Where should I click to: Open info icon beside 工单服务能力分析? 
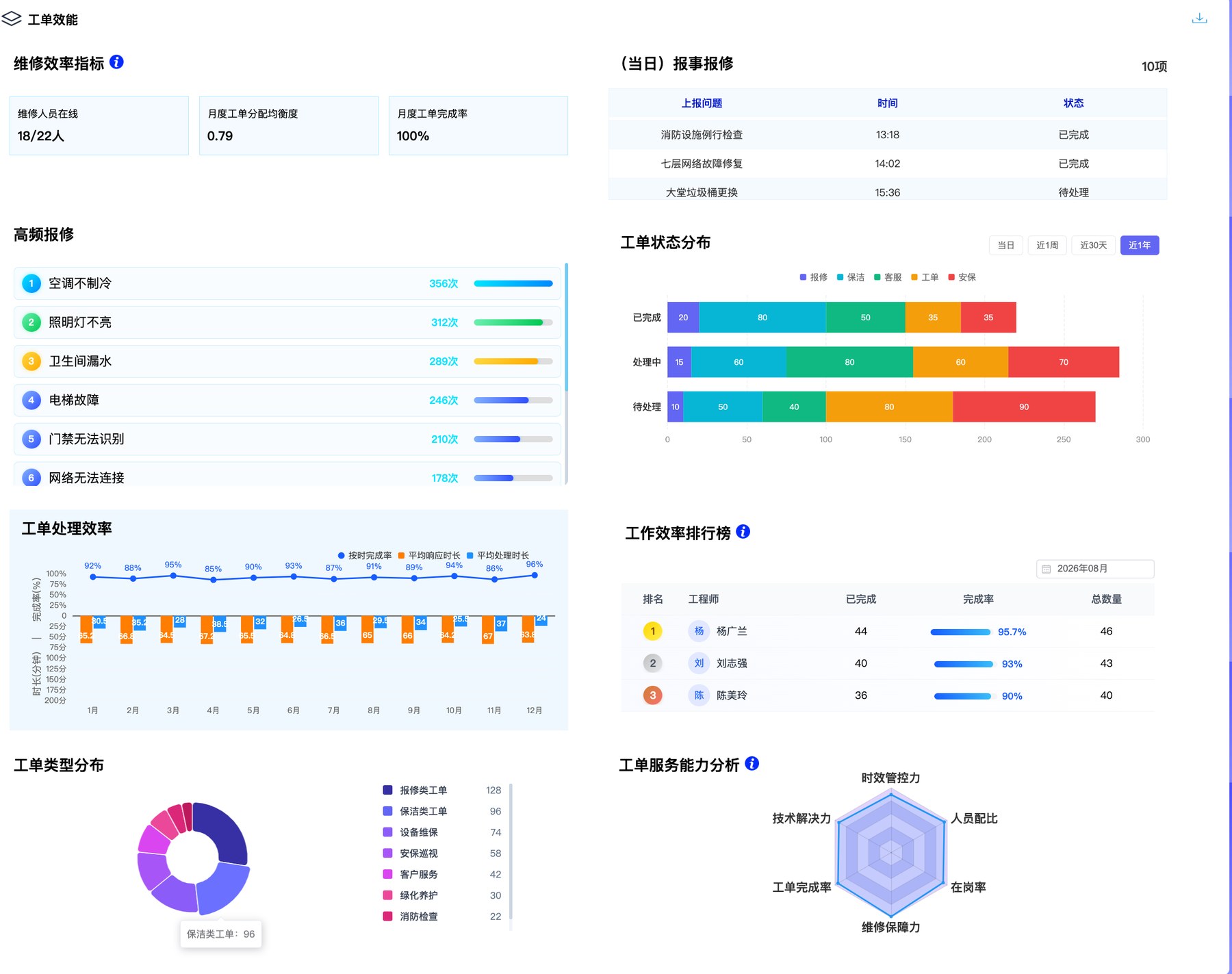752,764
